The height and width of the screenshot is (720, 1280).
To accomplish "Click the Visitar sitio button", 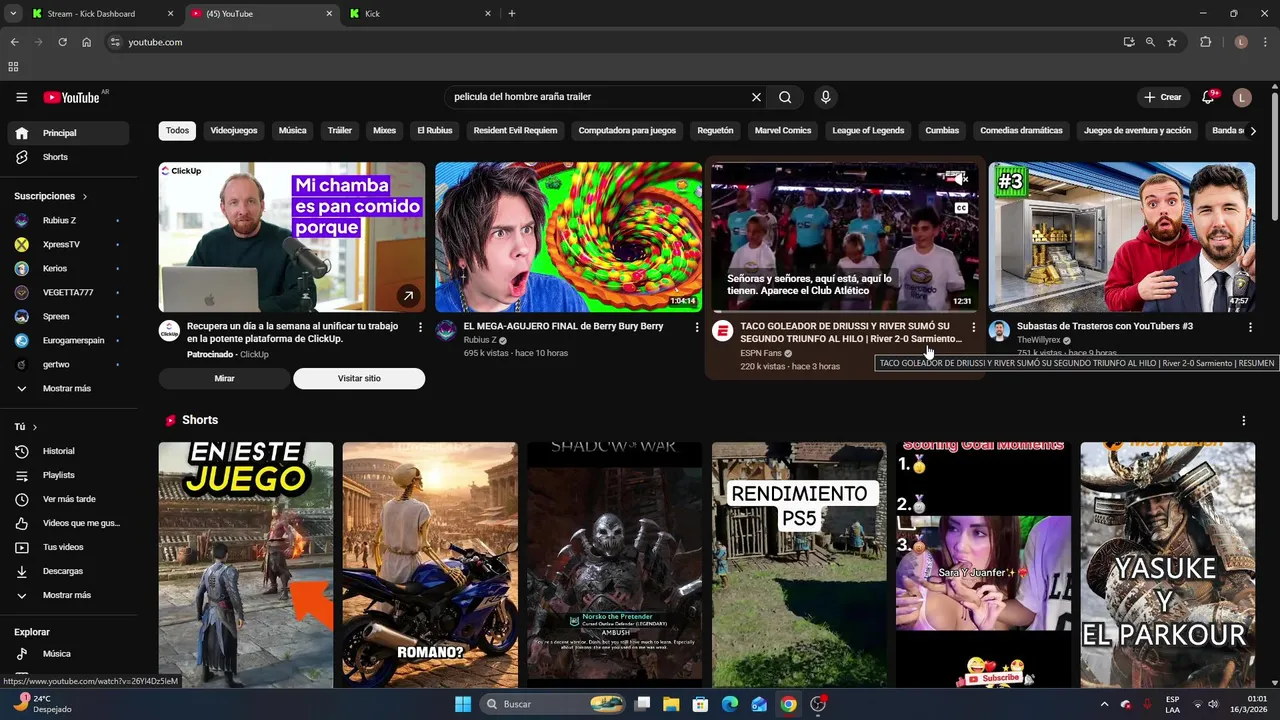I will (359, 379).
